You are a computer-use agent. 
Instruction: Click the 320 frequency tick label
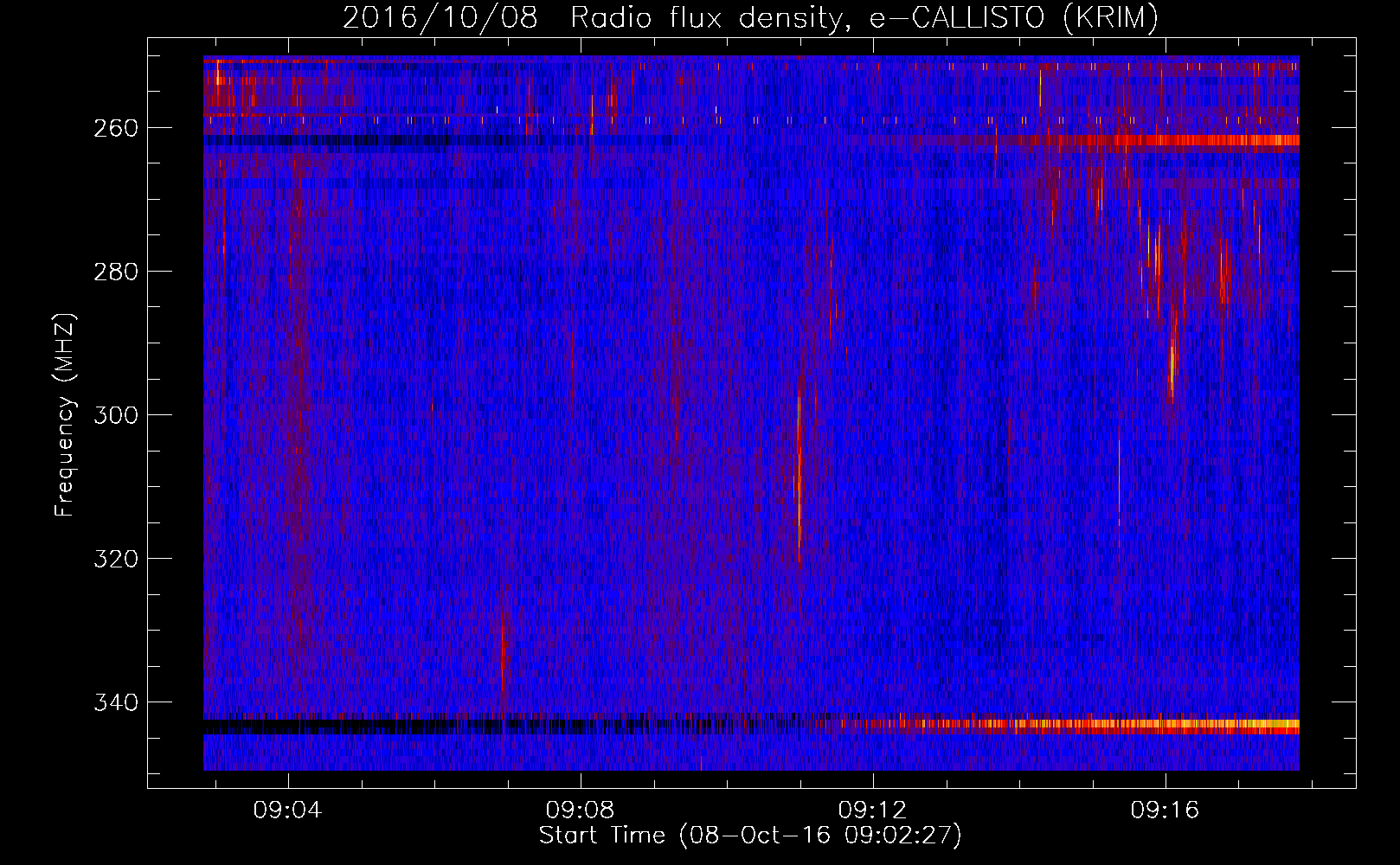[115, 559]
